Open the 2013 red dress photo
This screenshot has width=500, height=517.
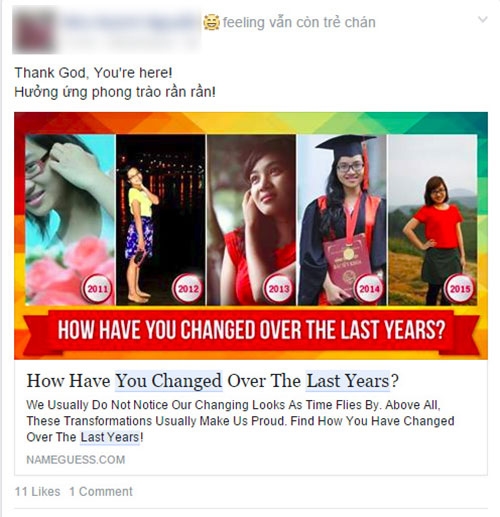click(251, 220)
